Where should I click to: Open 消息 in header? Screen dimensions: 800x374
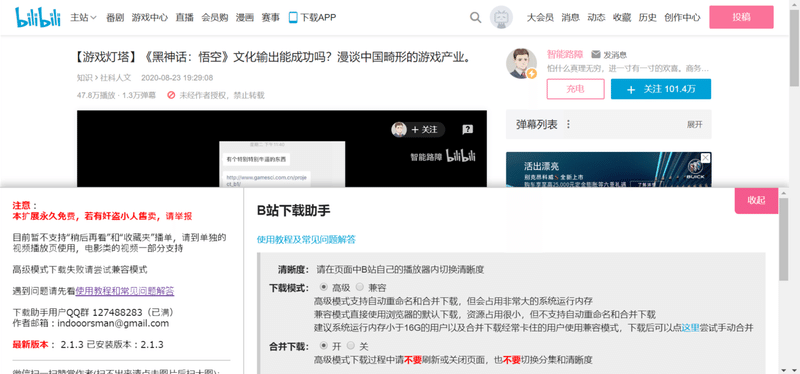click(x=570, y=17)
